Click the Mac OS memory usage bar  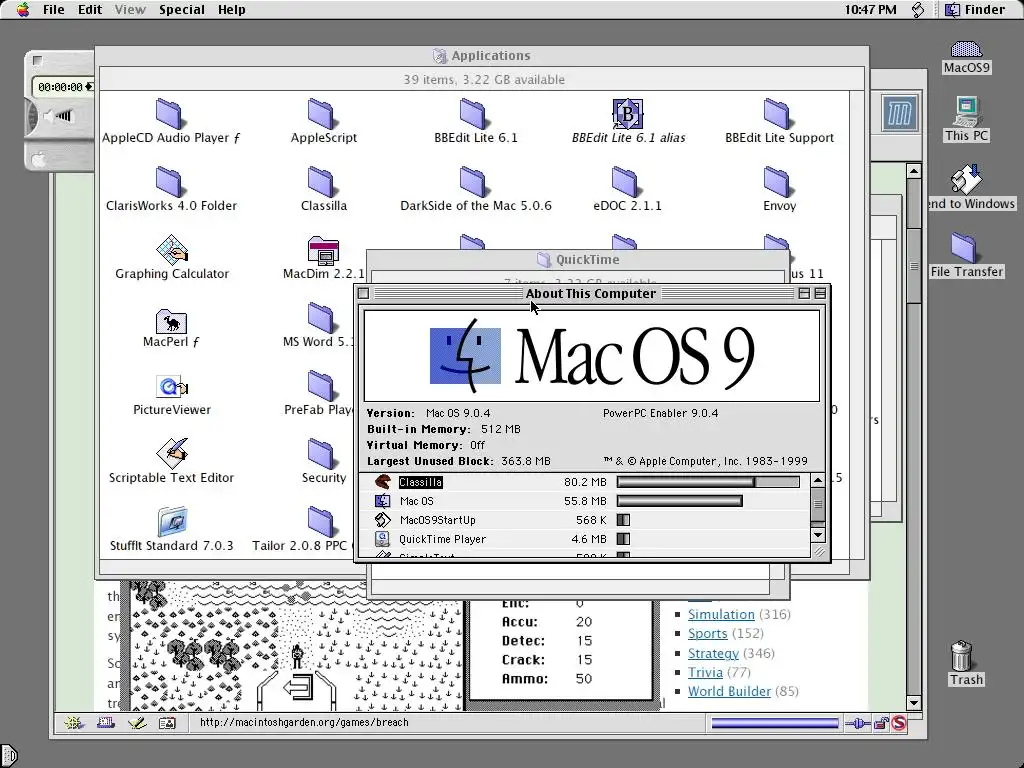[680, 501]
